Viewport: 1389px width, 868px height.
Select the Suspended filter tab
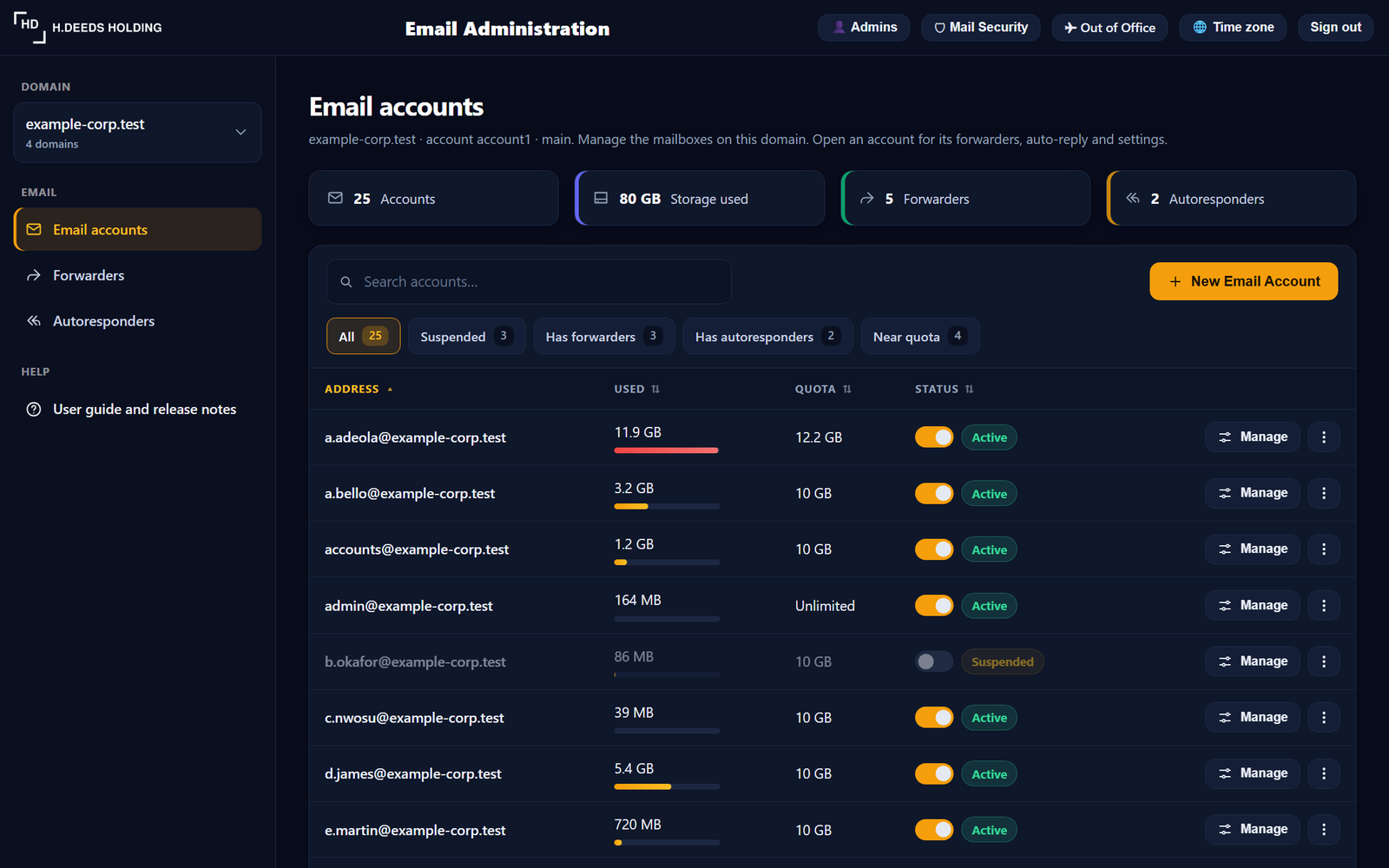click(x=466, y=336)
